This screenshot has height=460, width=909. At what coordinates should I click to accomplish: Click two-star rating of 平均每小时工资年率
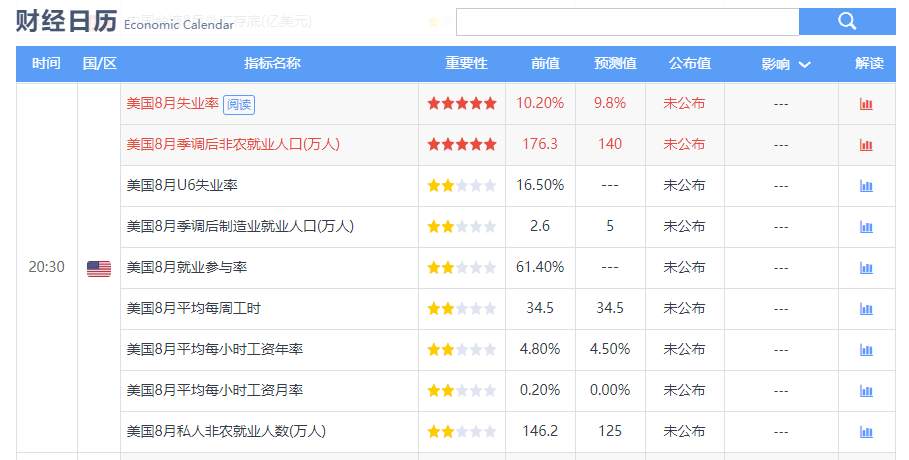click(462, 349)
